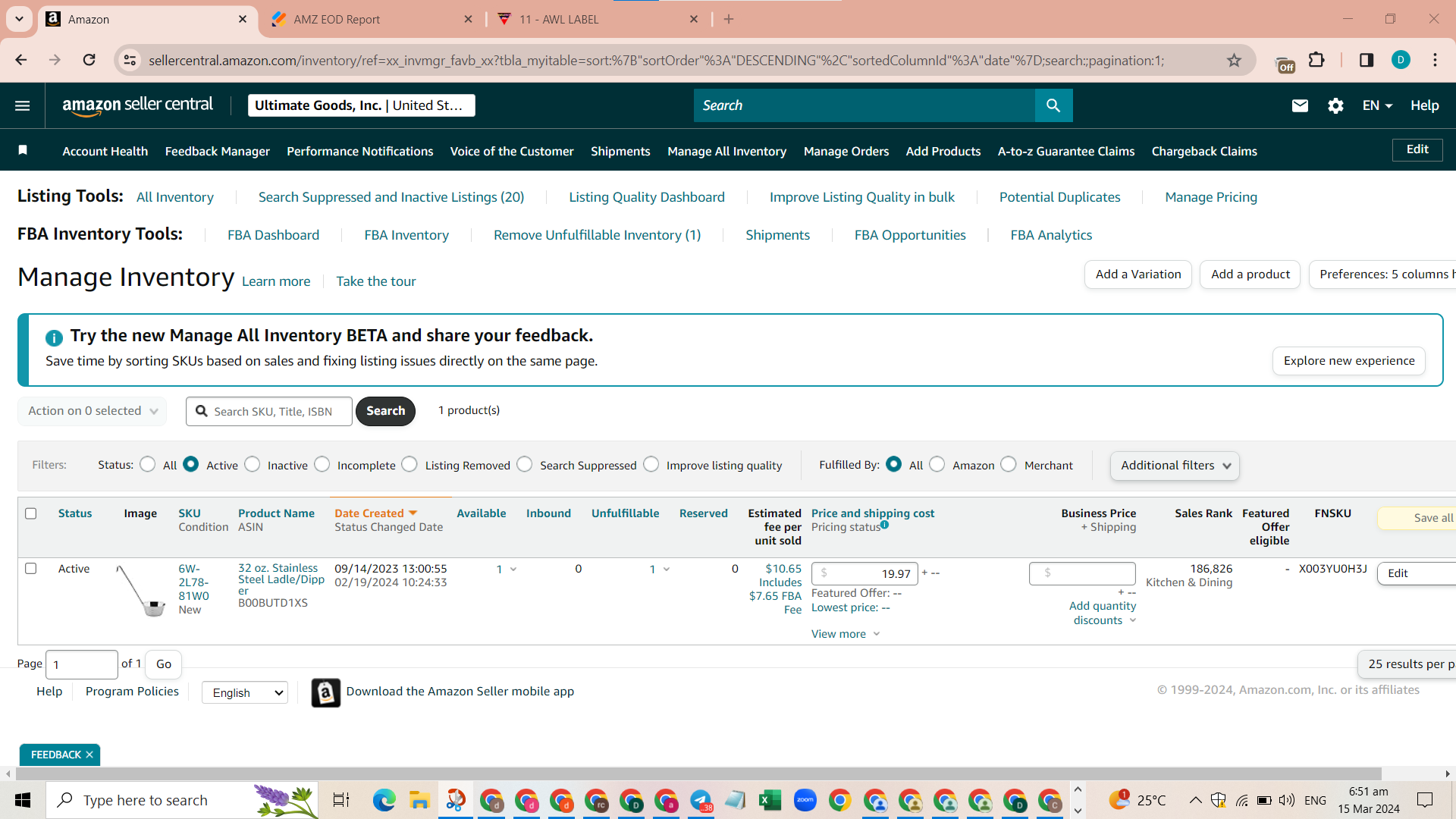
Task: Open Microsoft Edge from taskbar
Action: tap(384, 800)
